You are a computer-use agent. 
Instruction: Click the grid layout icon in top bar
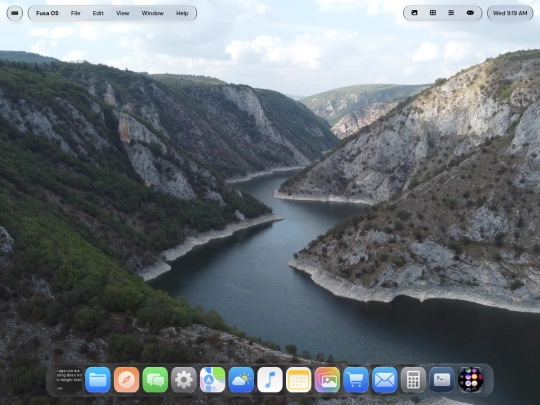(x=433, y=13)
